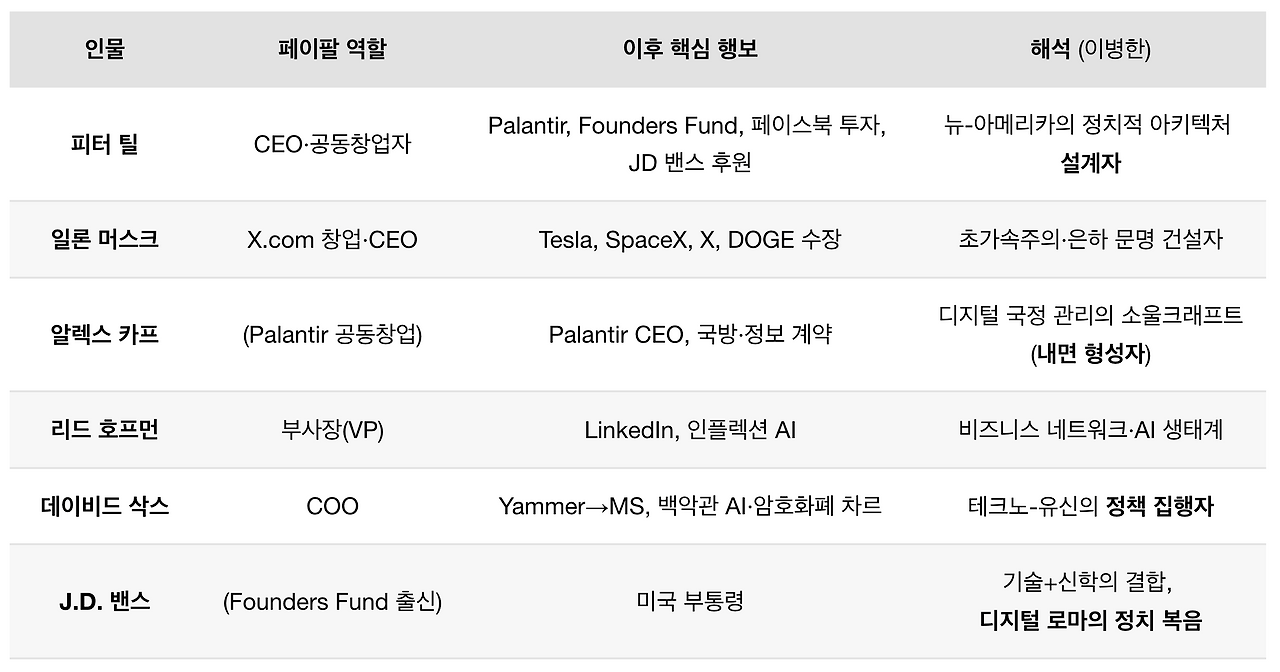This screenshot has height=672, width=1280.
Task: Click the Tesla, SpaceX, X, DOGE 수장 cell
Action: pos(690,240)
